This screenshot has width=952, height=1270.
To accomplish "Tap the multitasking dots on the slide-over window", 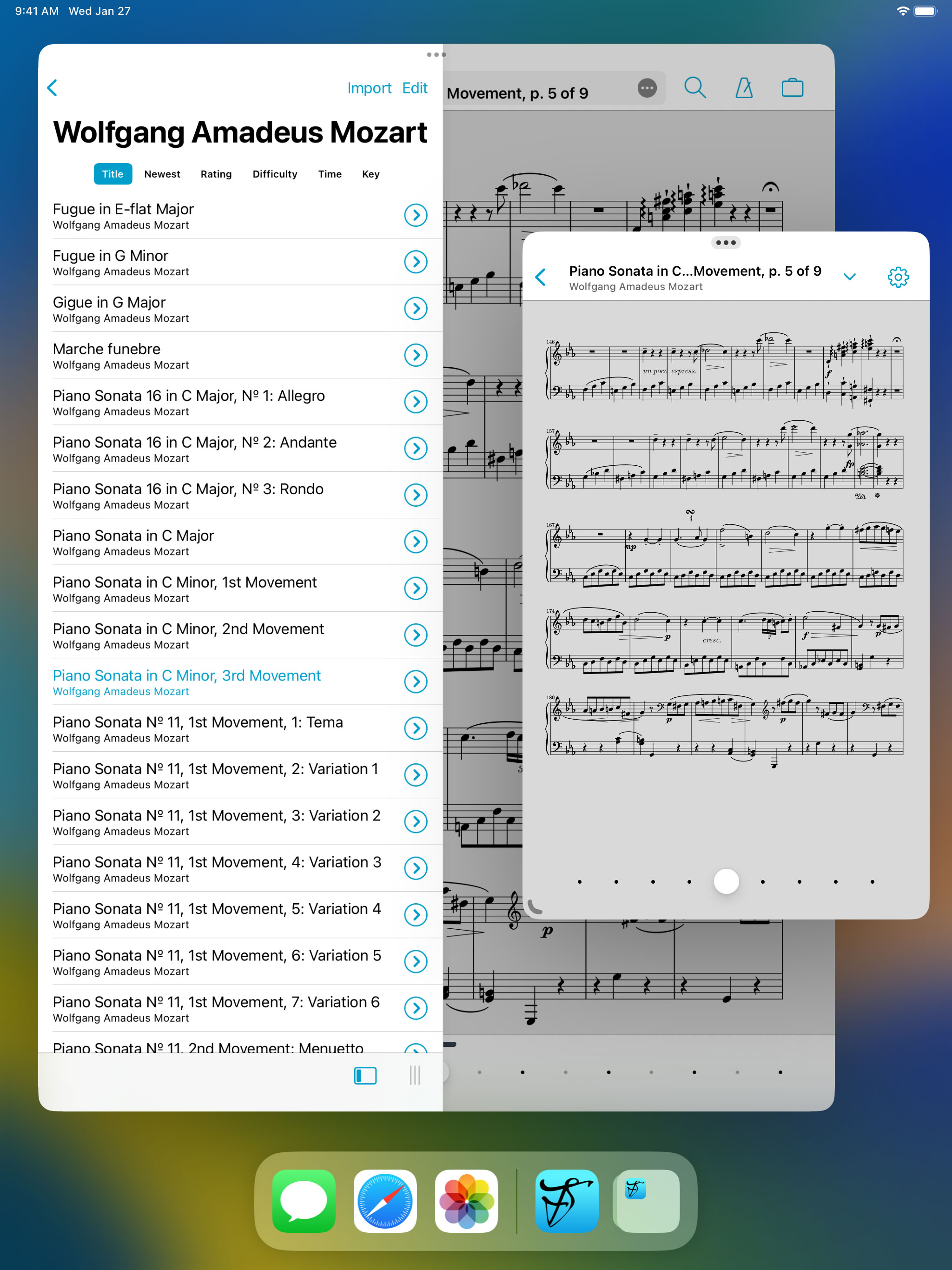I will 726,243.
